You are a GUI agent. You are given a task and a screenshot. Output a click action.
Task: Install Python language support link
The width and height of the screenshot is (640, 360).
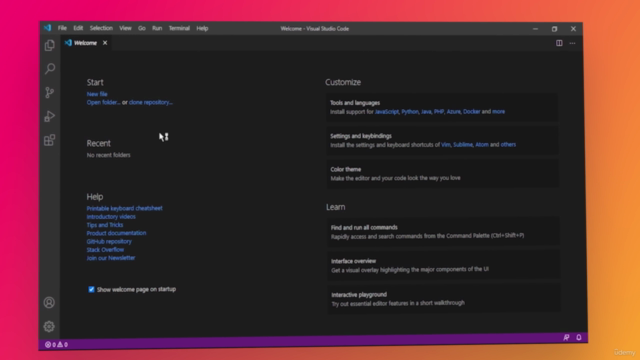click(410, 111)
